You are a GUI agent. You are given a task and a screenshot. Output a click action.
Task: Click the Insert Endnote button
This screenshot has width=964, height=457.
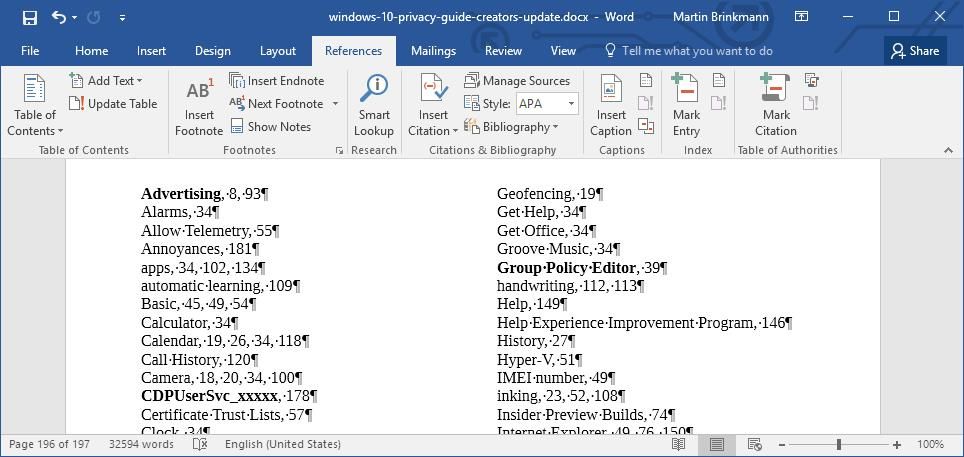277,81
